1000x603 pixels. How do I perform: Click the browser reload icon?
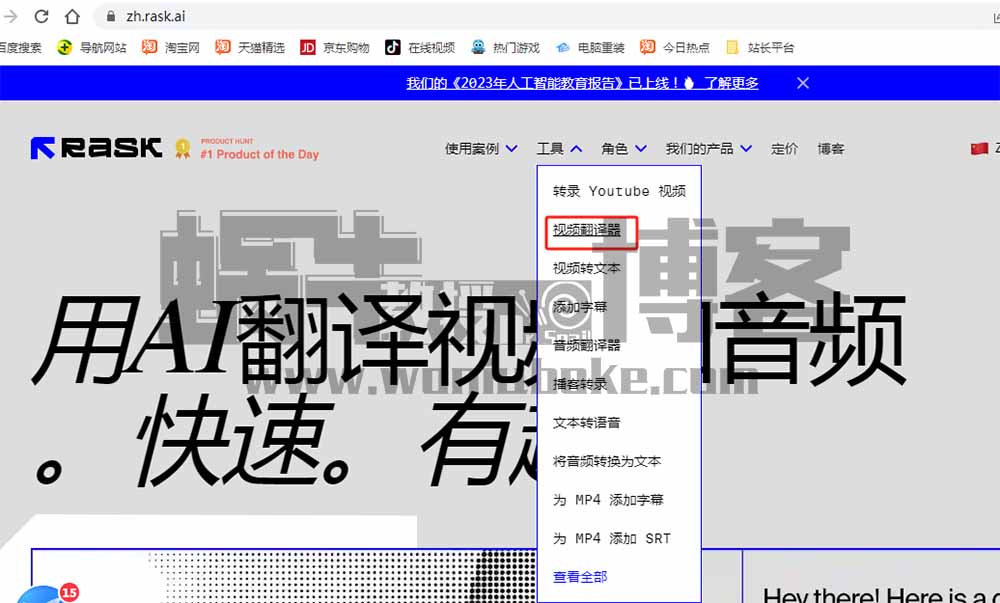click(42, 16)
